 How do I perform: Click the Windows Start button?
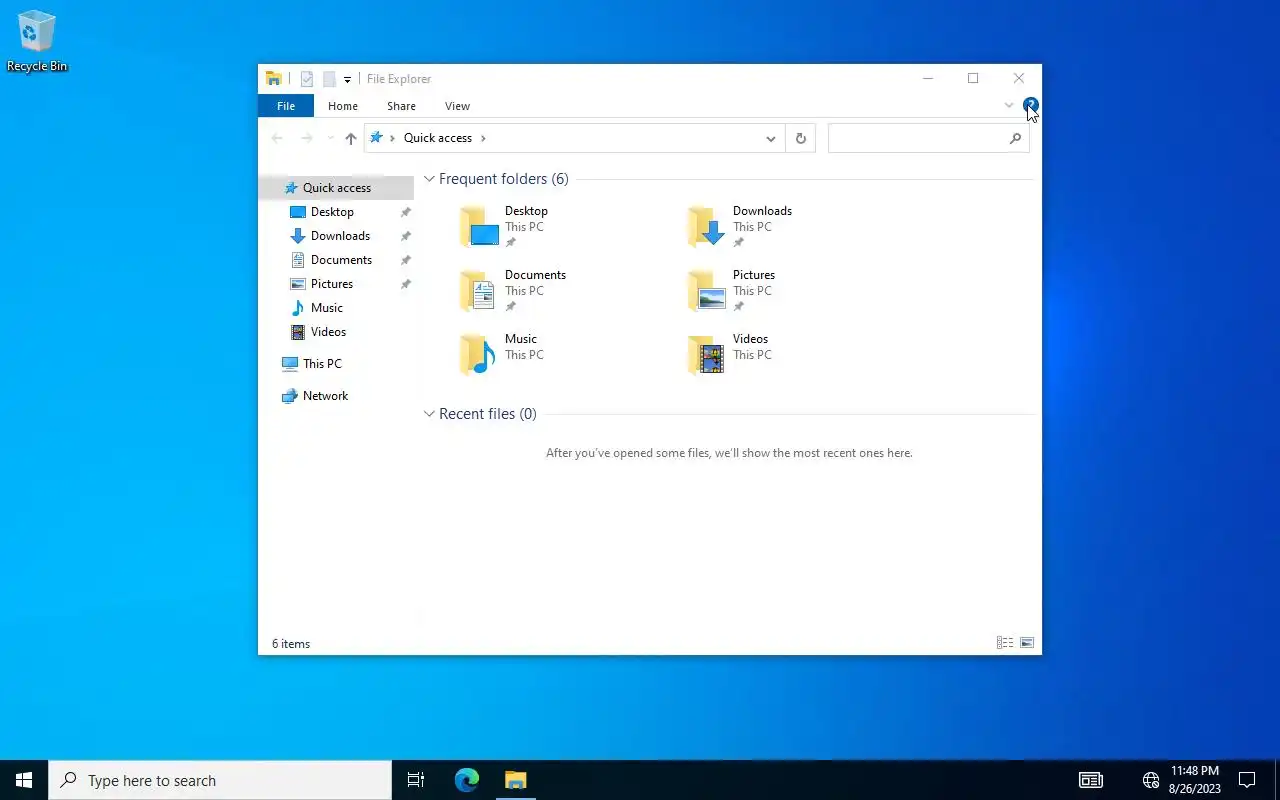pos(24,780)
